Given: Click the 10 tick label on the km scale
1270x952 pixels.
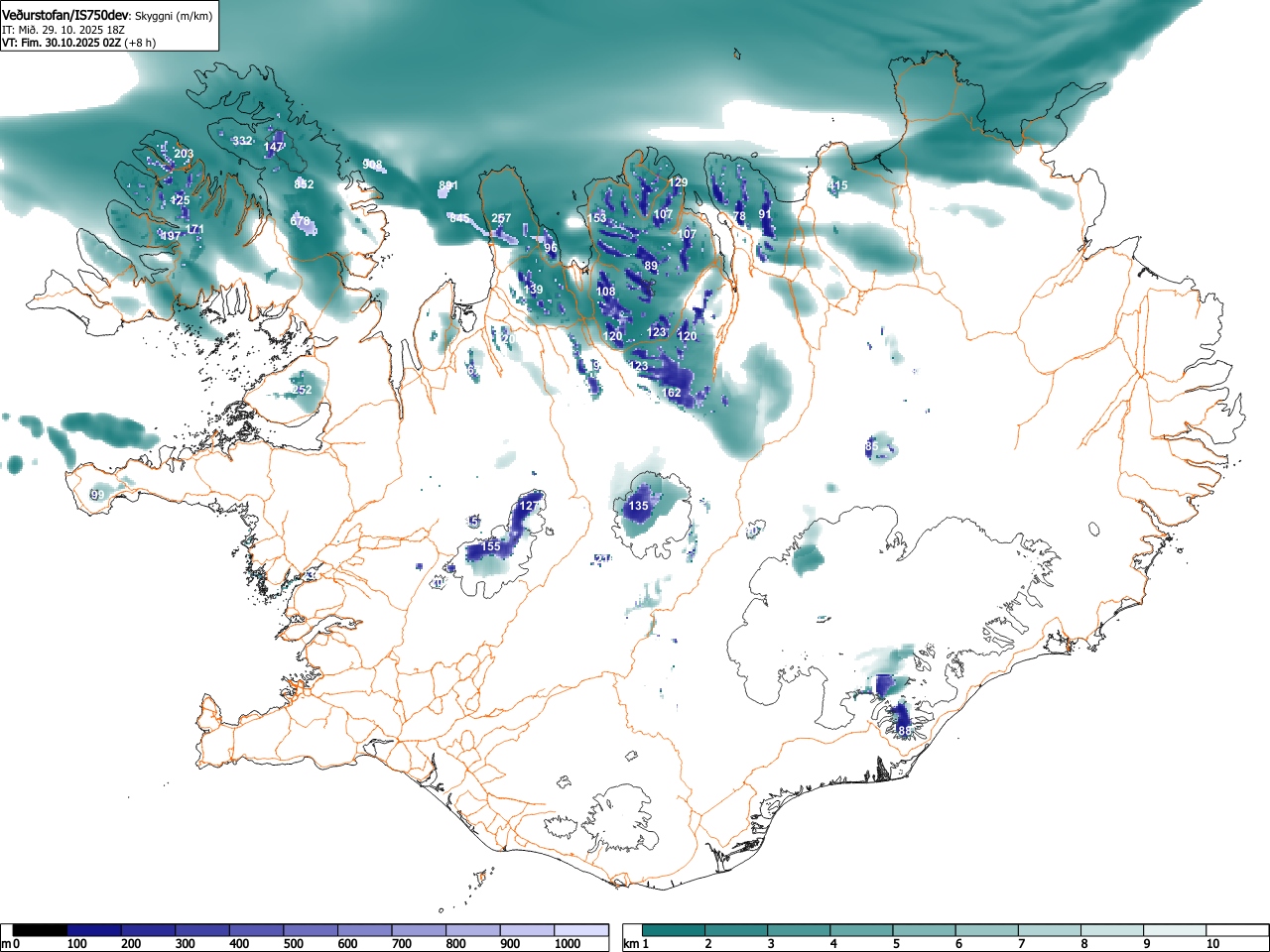Looking at the screenshot, I should [1212, 944].
